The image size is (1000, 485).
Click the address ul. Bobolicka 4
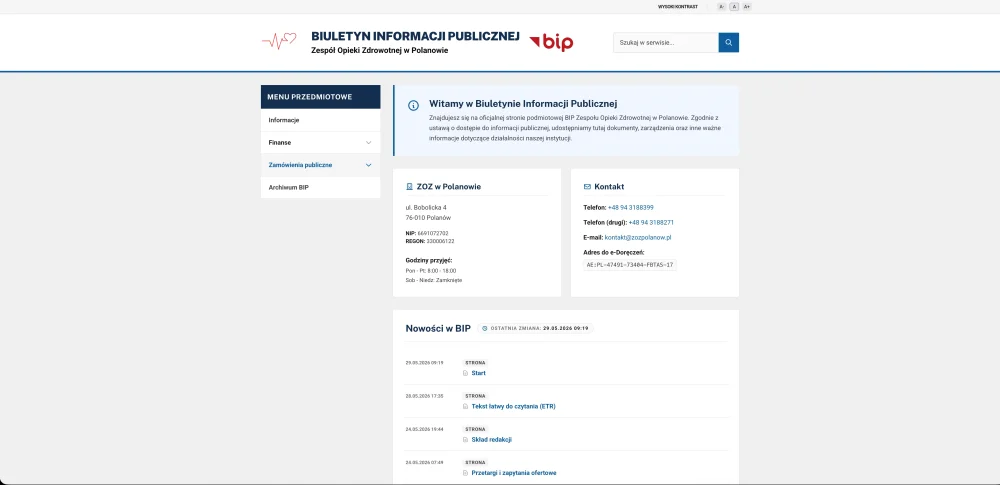pyautogui.click(x=426, y=207)
